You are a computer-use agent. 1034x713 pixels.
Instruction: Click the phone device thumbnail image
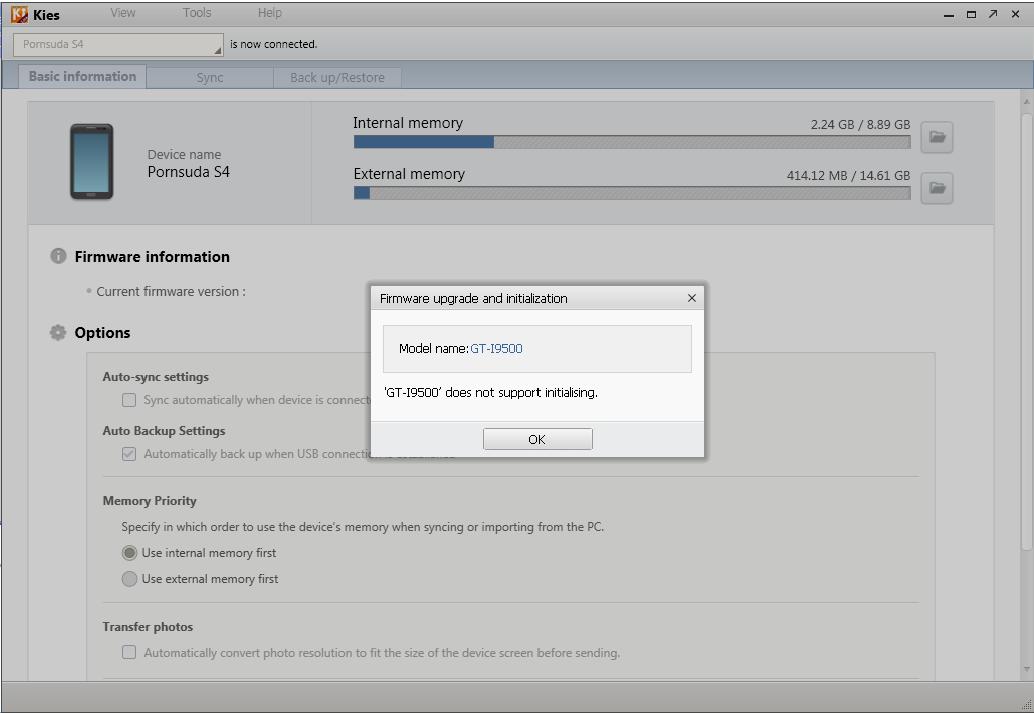pos(92,162)
